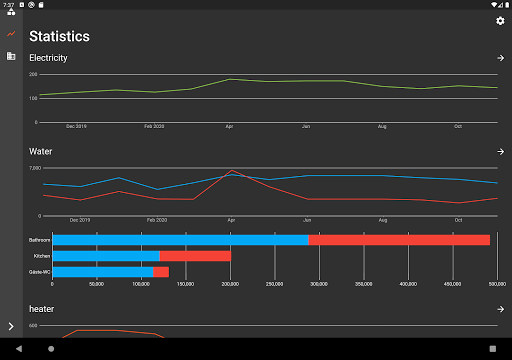Expand the sidebar with the chevron arrow
The width and height of the screenshot is (512, 360).
(11, 326)
